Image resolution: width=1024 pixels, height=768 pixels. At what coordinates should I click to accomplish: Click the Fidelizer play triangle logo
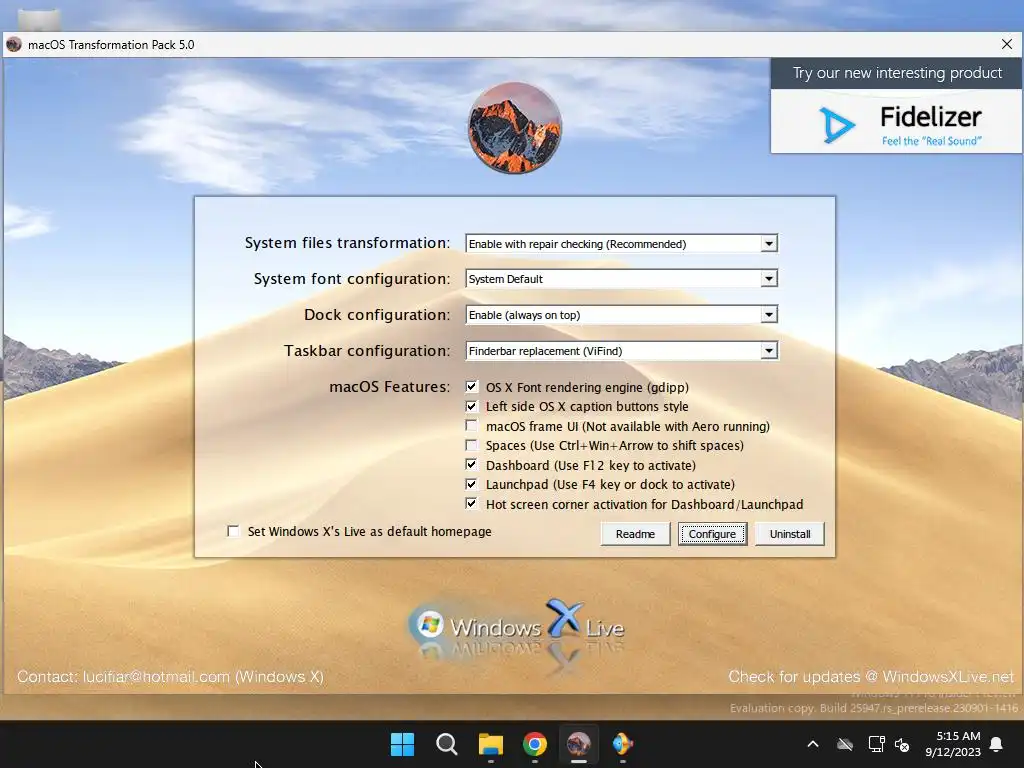tap(837, 124)
